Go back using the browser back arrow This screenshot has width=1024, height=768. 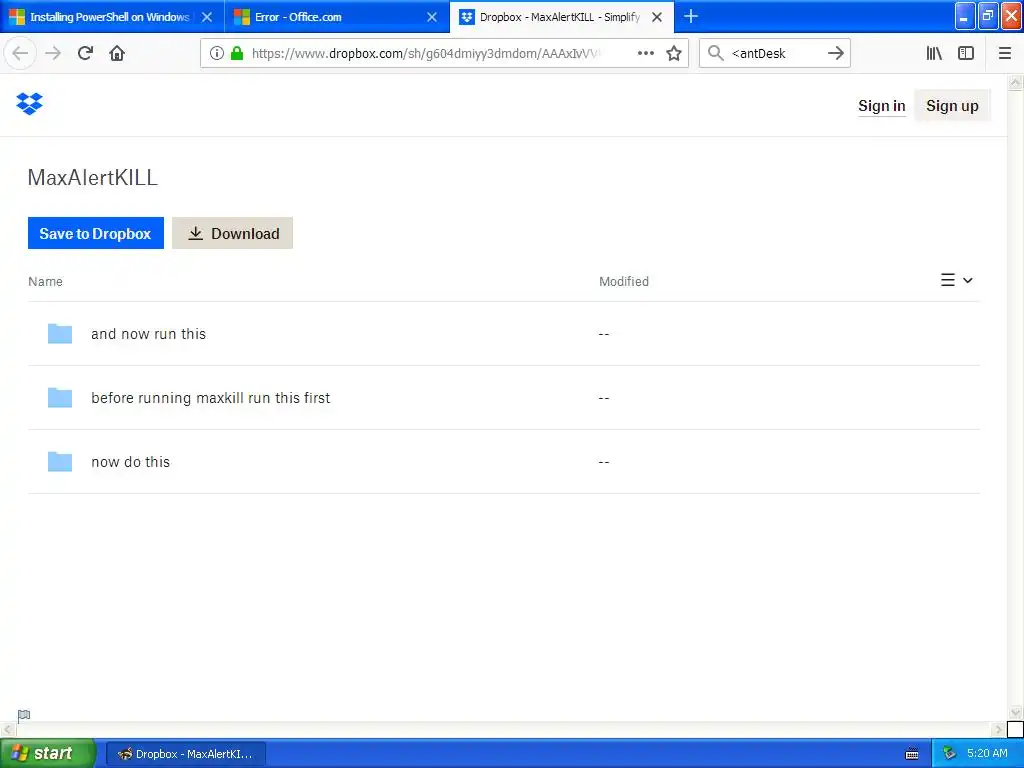click(x=20, y=54)
